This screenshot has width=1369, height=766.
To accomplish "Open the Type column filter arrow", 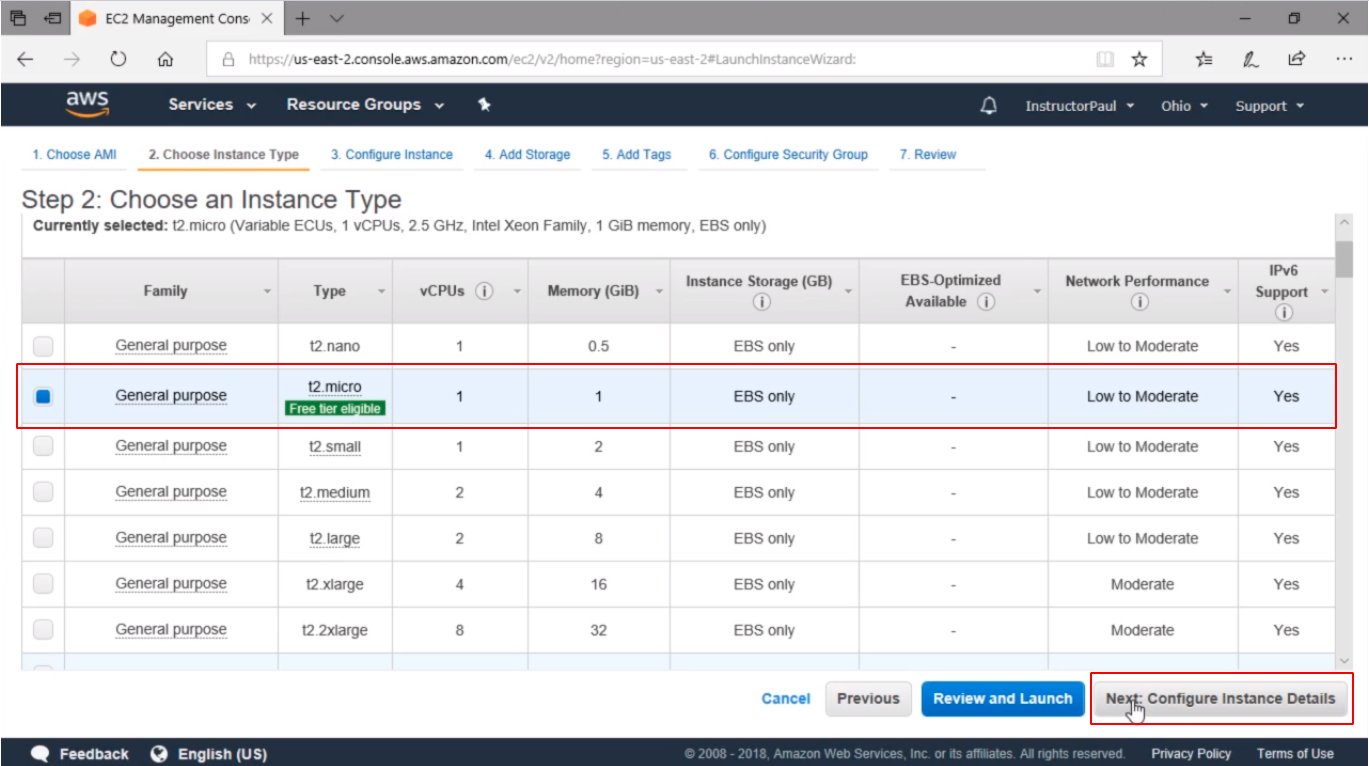I will pyautogui.click(x=381, y=291).
